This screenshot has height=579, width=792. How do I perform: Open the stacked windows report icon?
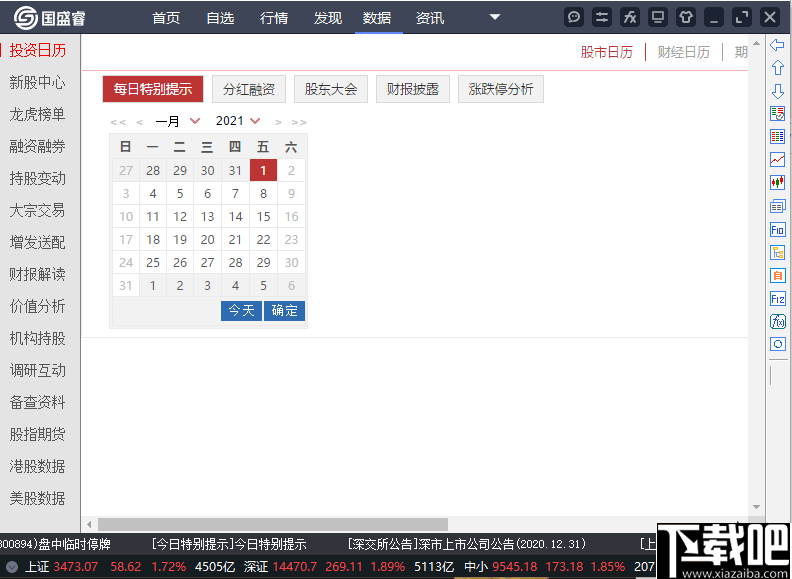click(x=777, y=206)
